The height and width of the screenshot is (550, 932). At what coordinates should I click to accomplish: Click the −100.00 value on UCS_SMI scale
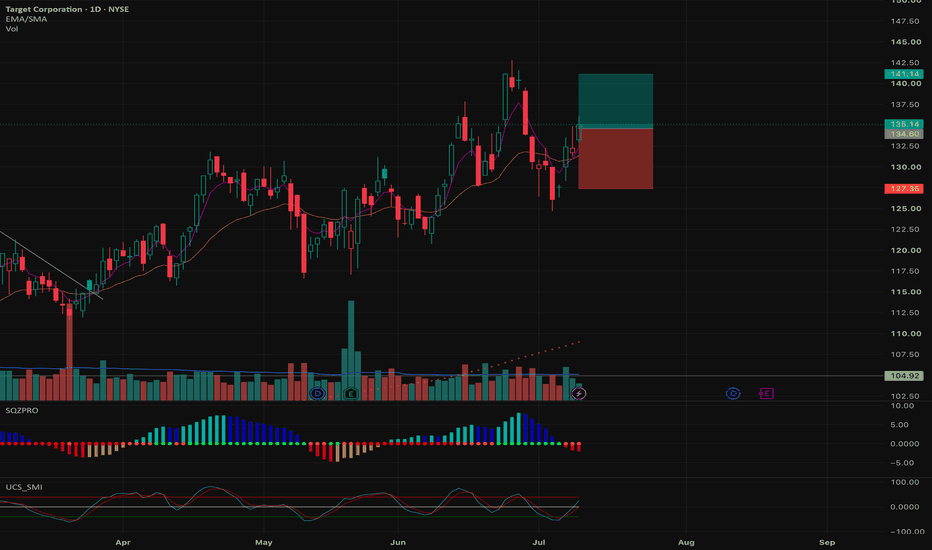pyautogui.click(x=907, y=532)
